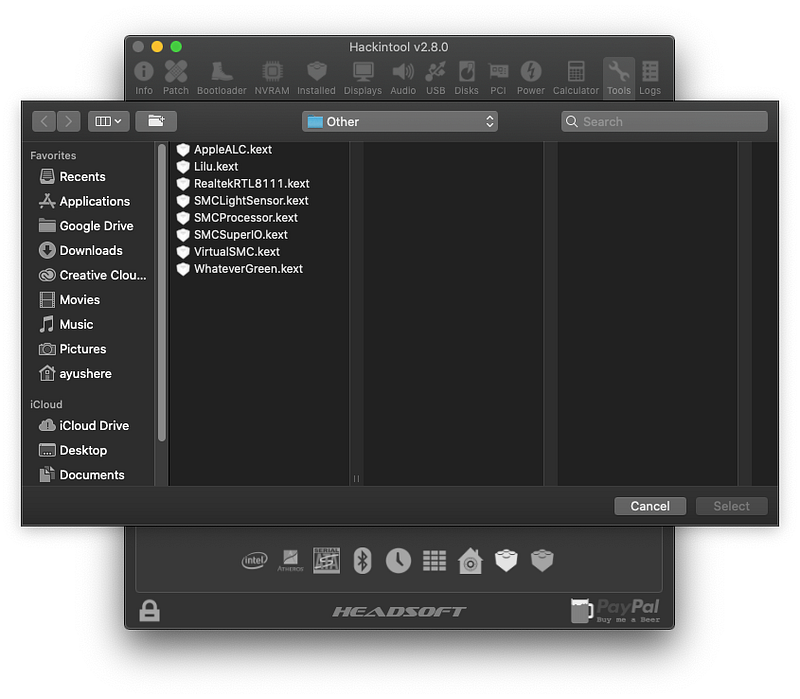Screen dimensions: 800x699
Task: Switch to the USB section
Action: click(x=435, y=78)
